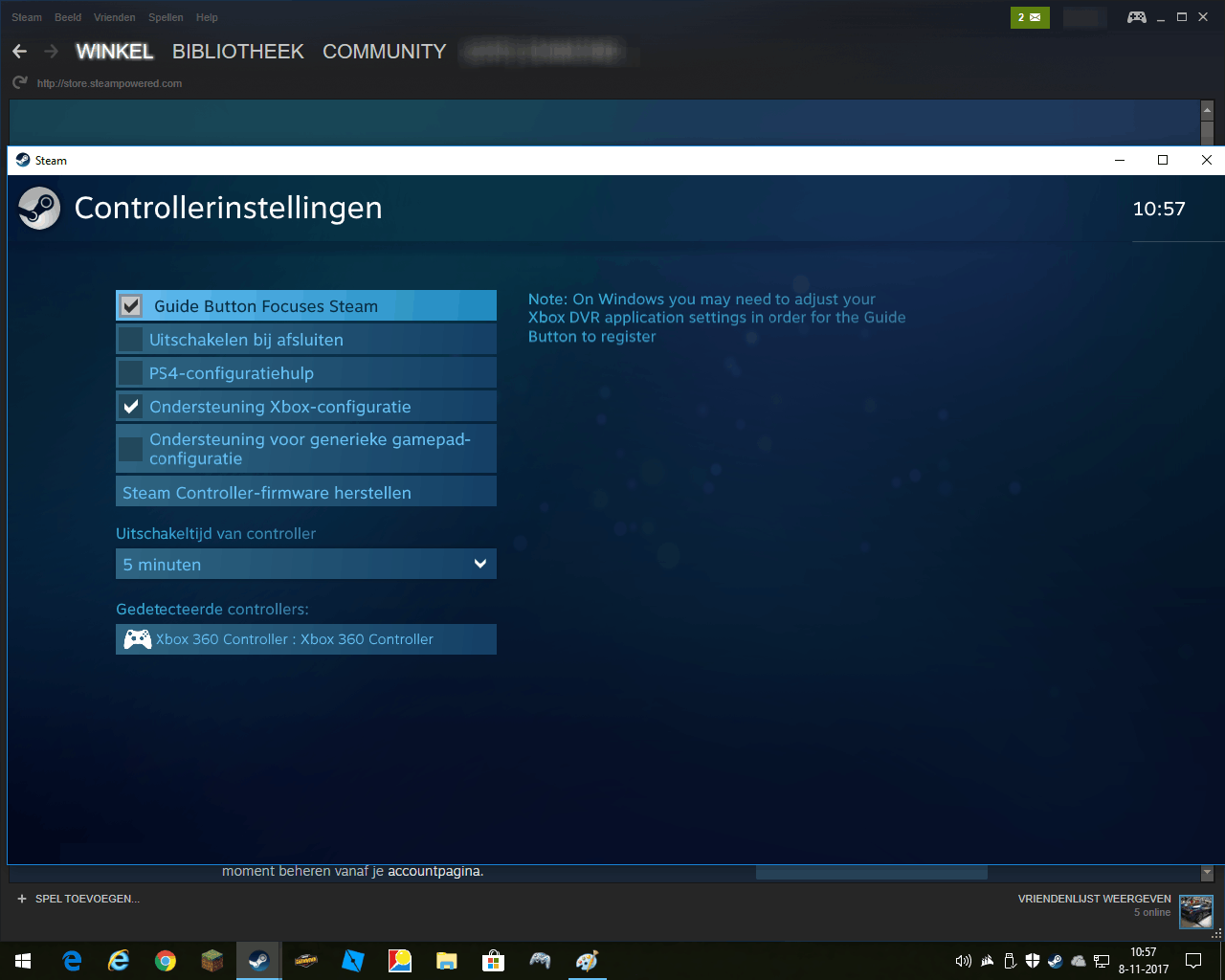Screen dimensions: 1225x980
Task: Enable Uitschakelen bij afsluiten checkbox
Action: [x=131, y=340]
